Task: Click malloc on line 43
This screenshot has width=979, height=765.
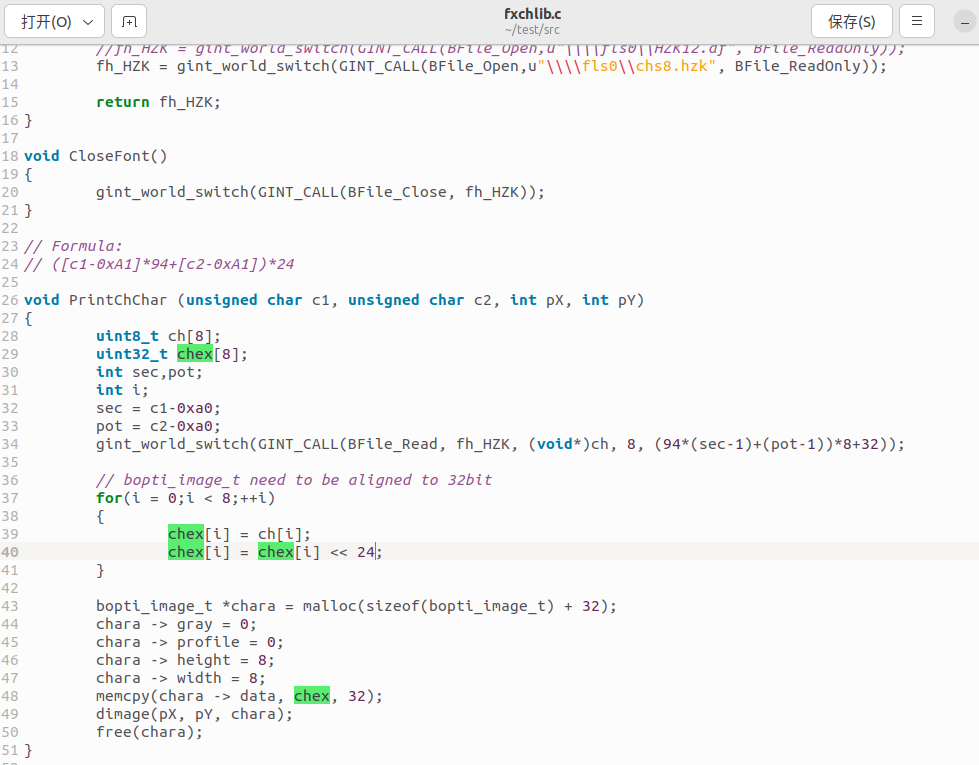Action: tap(330, 606)
